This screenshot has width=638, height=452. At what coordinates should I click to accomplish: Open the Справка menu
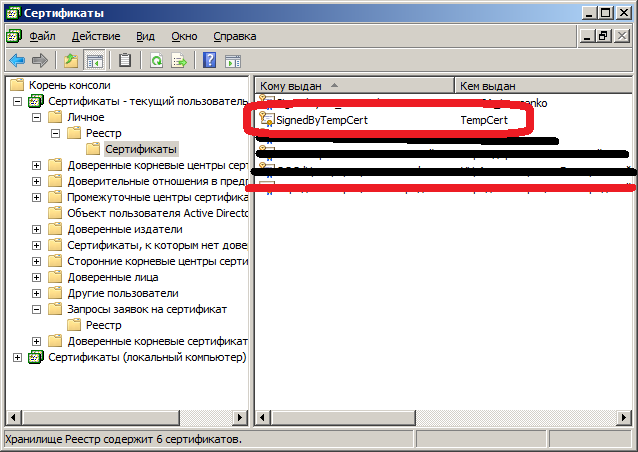235,36
